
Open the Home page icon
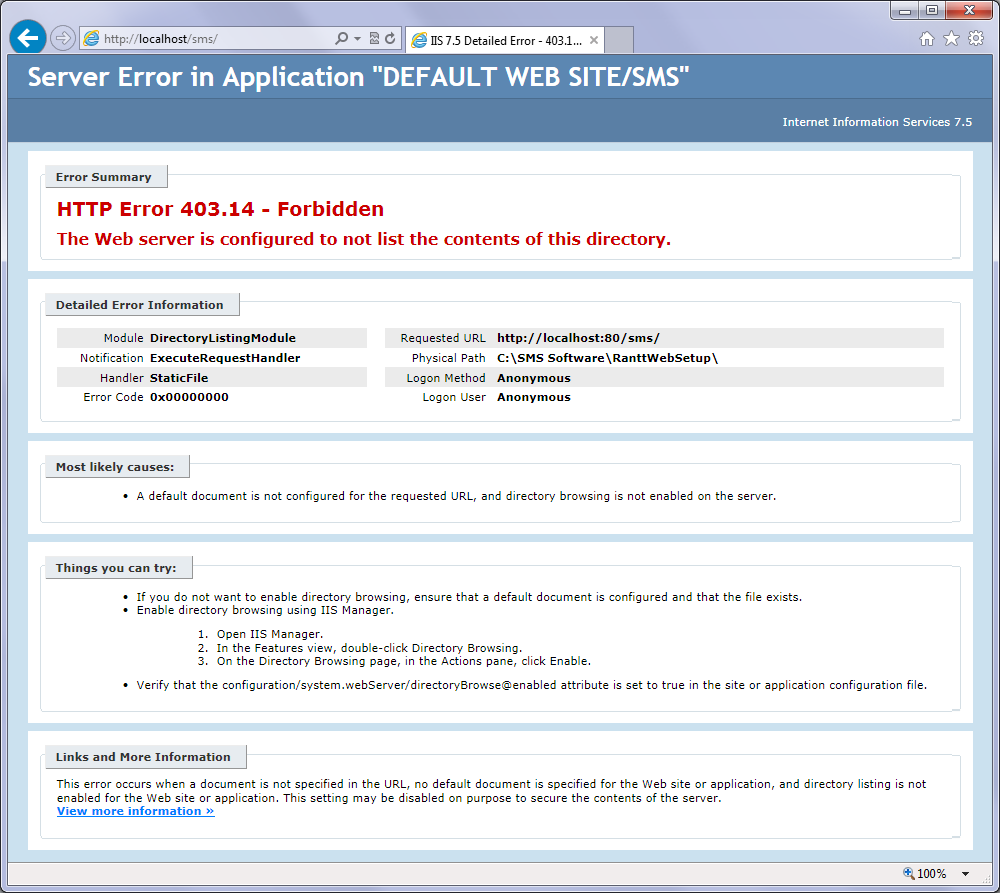(927, 38)
